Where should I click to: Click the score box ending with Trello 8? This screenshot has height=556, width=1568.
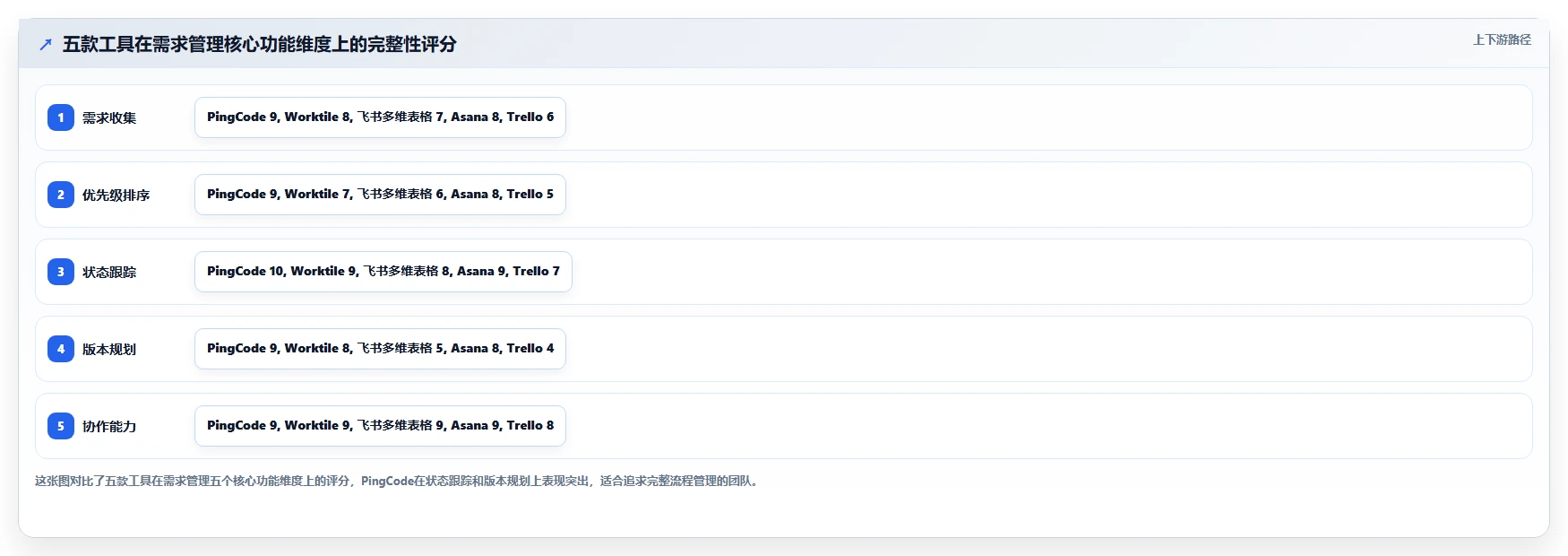tap(380, 426)
